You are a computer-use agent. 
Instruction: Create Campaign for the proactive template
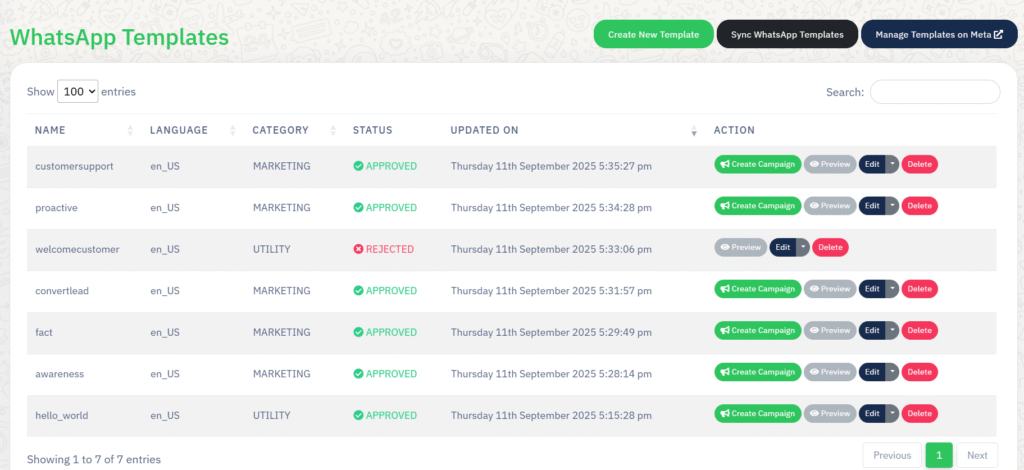coord(758,206)
